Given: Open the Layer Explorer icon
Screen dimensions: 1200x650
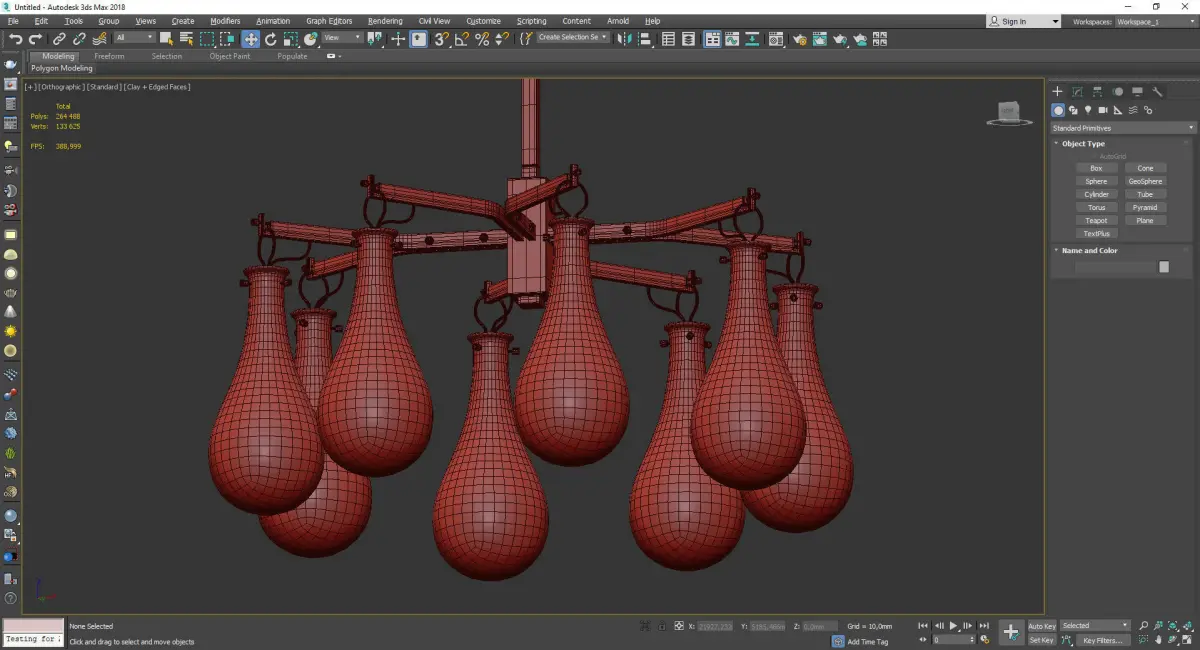Looking at the screenshot, I should click(x=689, y=39).
